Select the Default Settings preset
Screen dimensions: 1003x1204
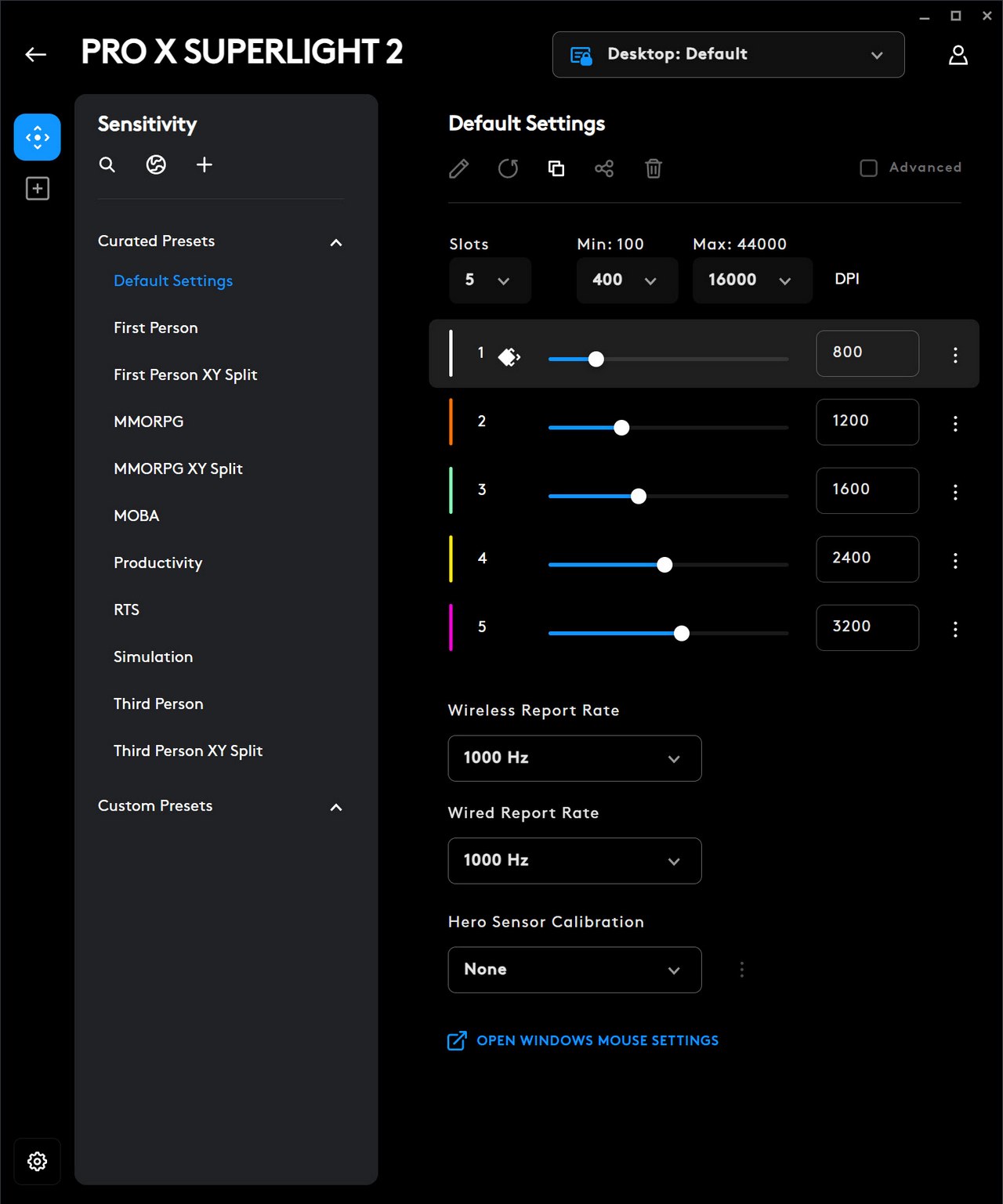pyautogui.click(x=173, y=280)
